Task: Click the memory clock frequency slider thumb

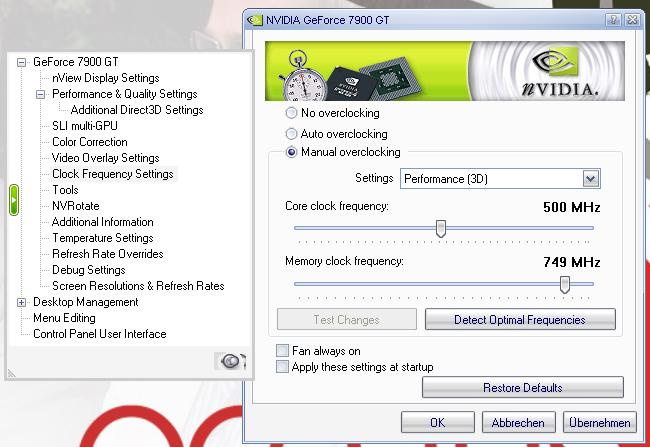Action: (565, 284)
